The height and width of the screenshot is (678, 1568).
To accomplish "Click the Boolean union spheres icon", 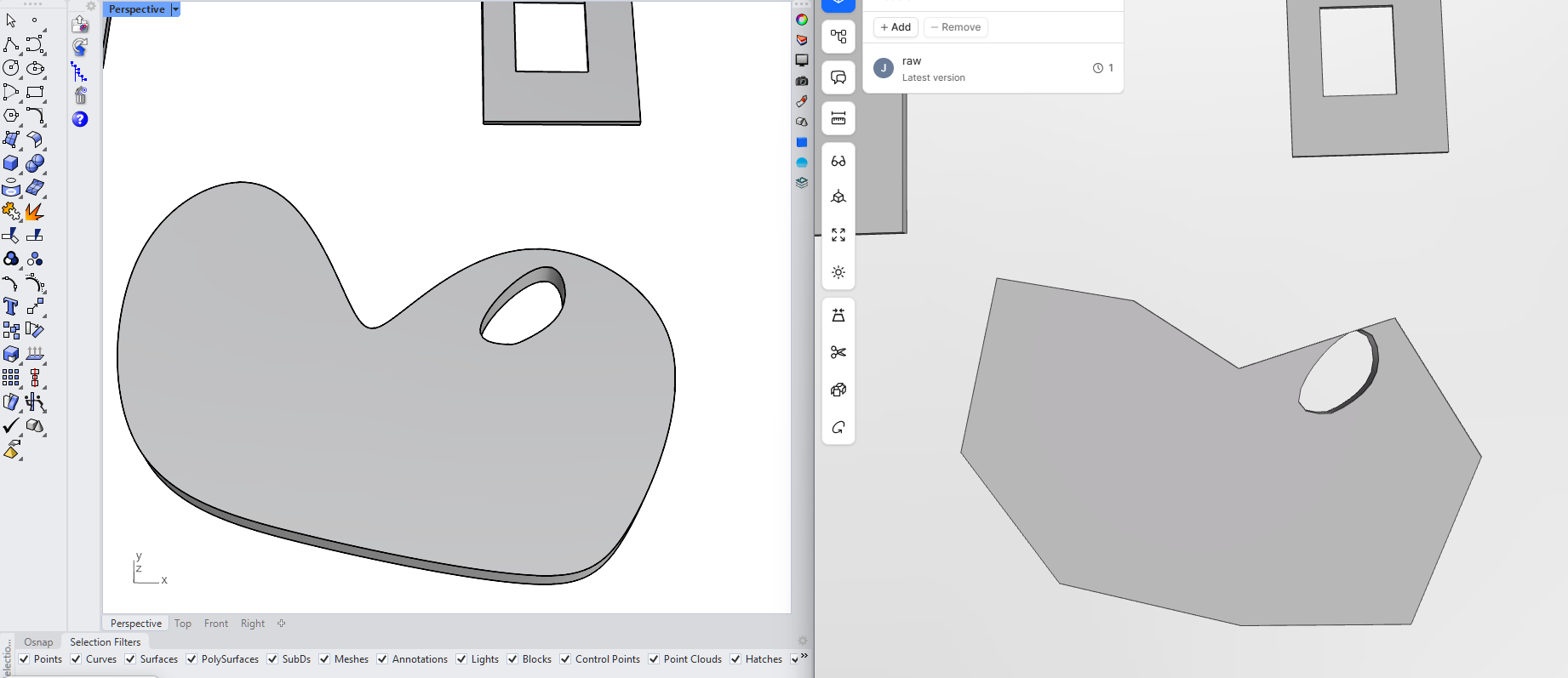I will coord(35,163).
